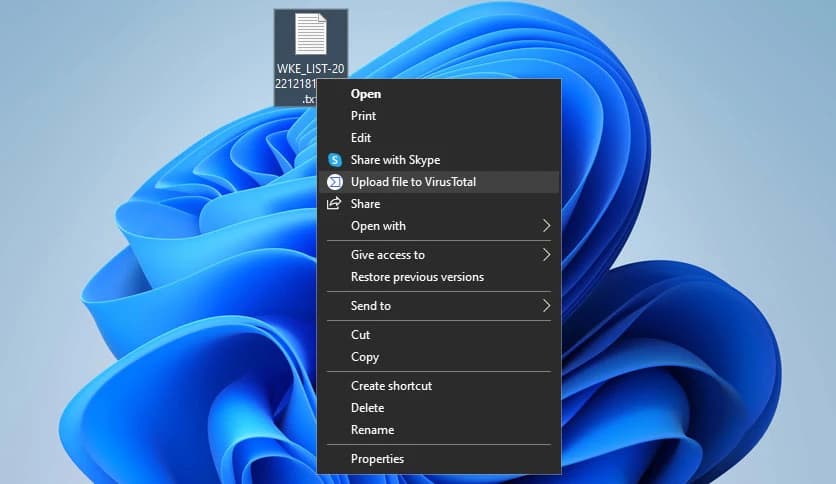The width and height of the screenshot is (836, 484).
Task: Expand the Open with submenu arrow
Action: (x=546, y=226)
